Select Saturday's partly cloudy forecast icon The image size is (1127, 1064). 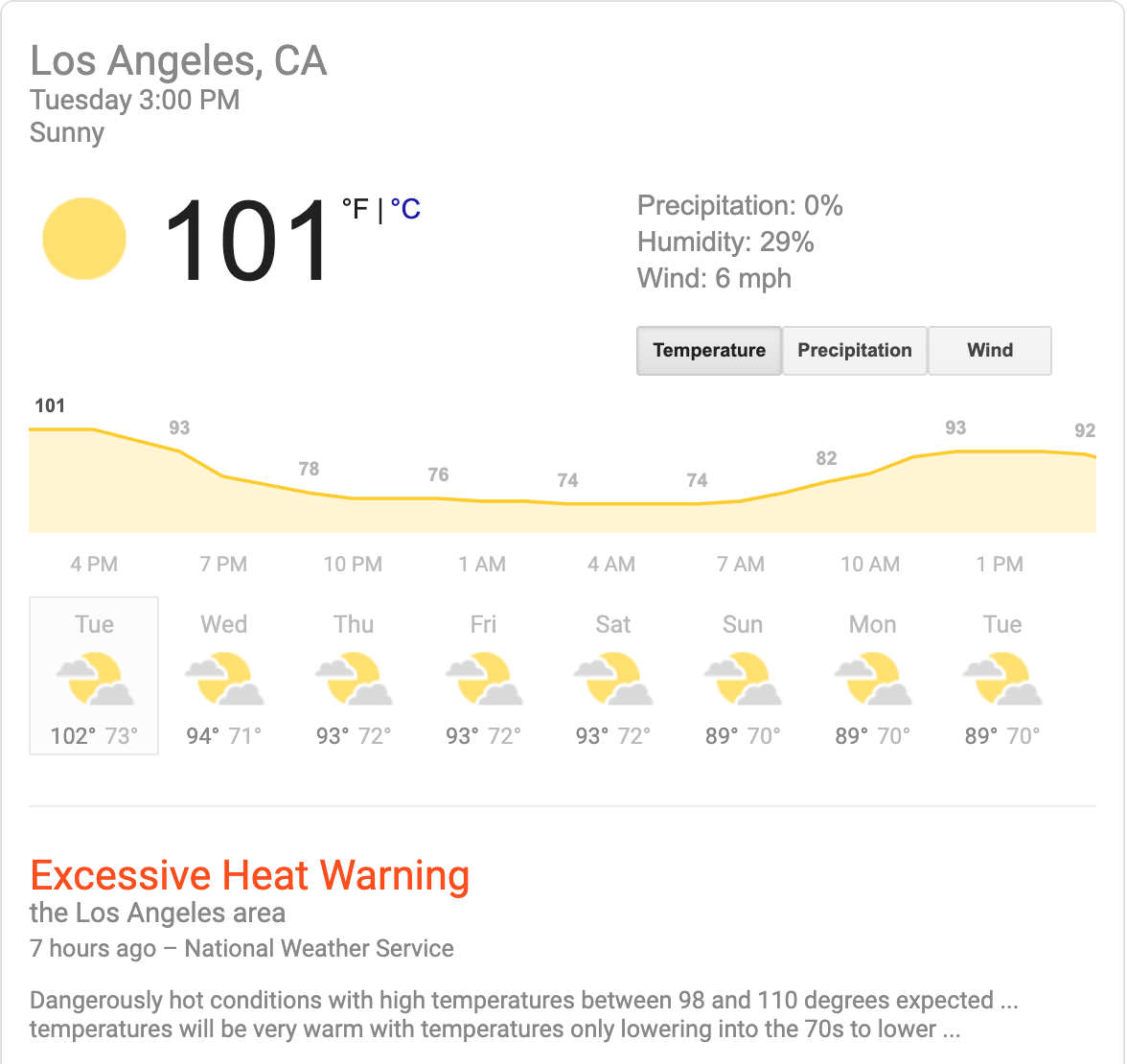click(x=613, y=679)
